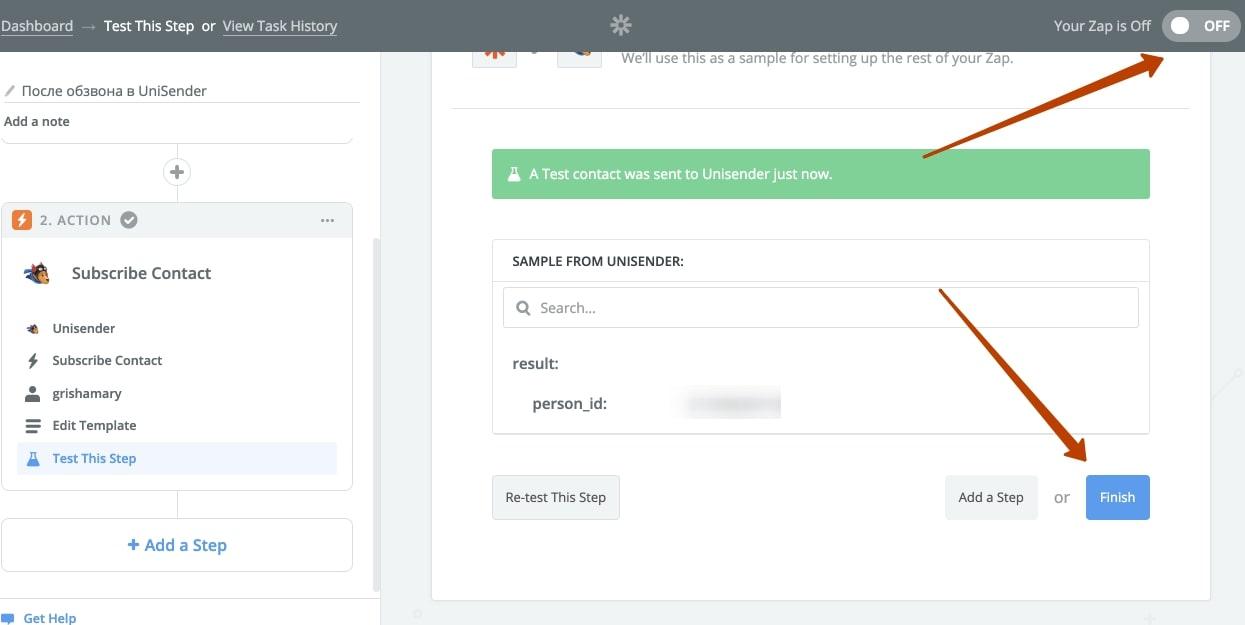Viewport: 1245px width, 625px height.
Task: Click the chat bubble icon beside Get Help
Action: 8,618
